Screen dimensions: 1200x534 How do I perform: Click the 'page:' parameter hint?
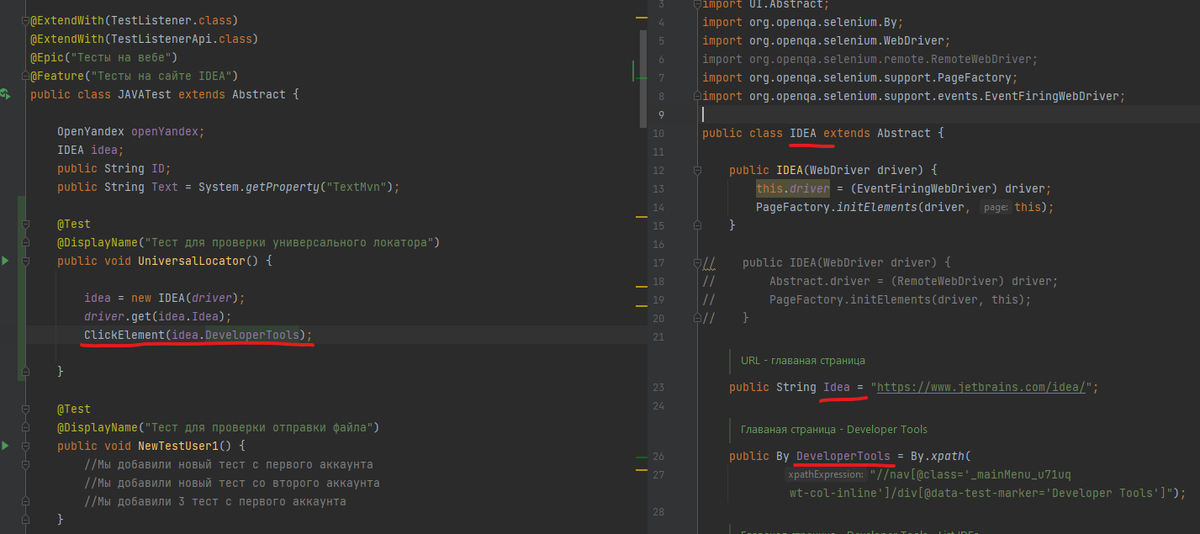994,207
